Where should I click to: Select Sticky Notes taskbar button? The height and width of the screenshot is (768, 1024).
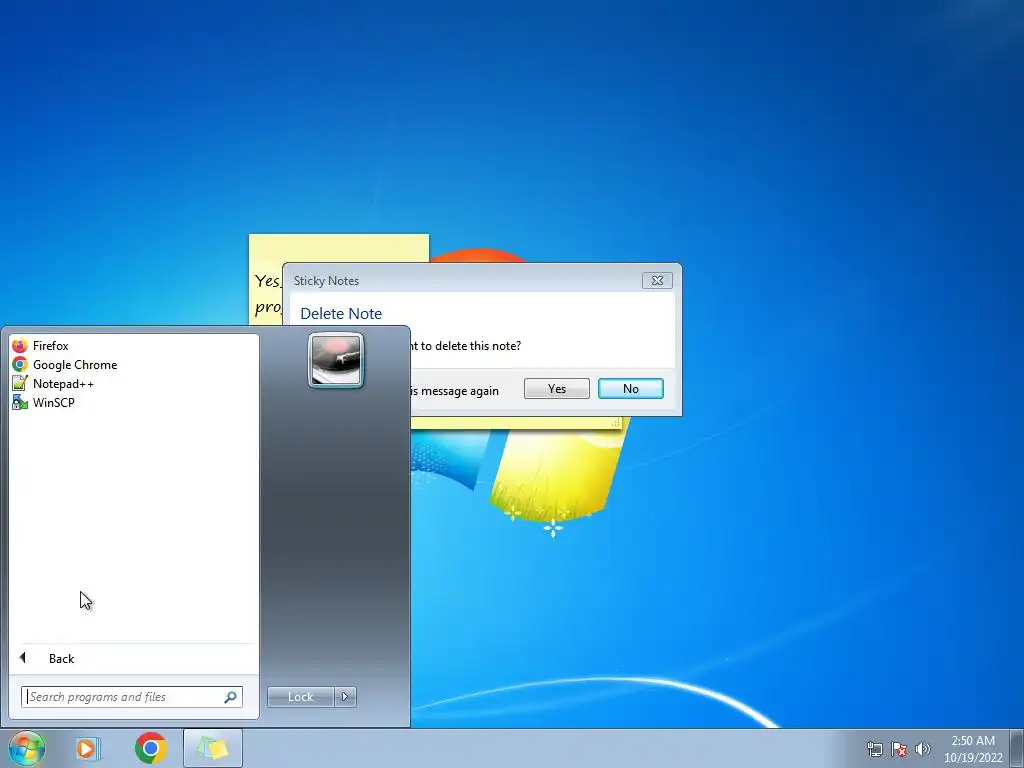click(213, 748)
